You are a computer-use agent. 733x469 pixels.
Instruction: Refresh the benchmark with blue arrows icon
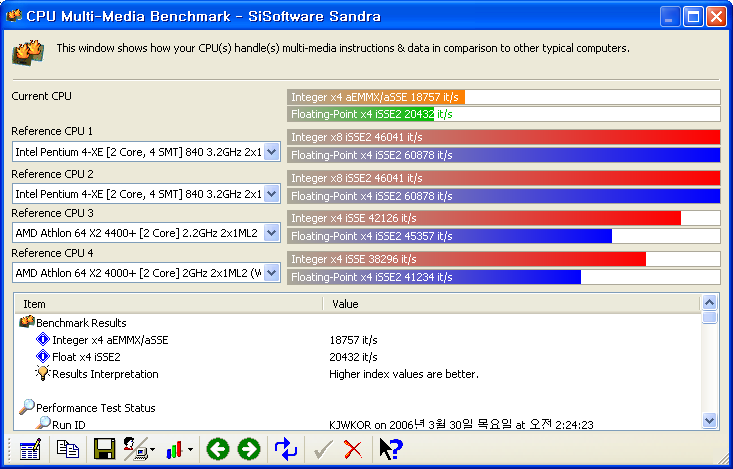(286, 449)
